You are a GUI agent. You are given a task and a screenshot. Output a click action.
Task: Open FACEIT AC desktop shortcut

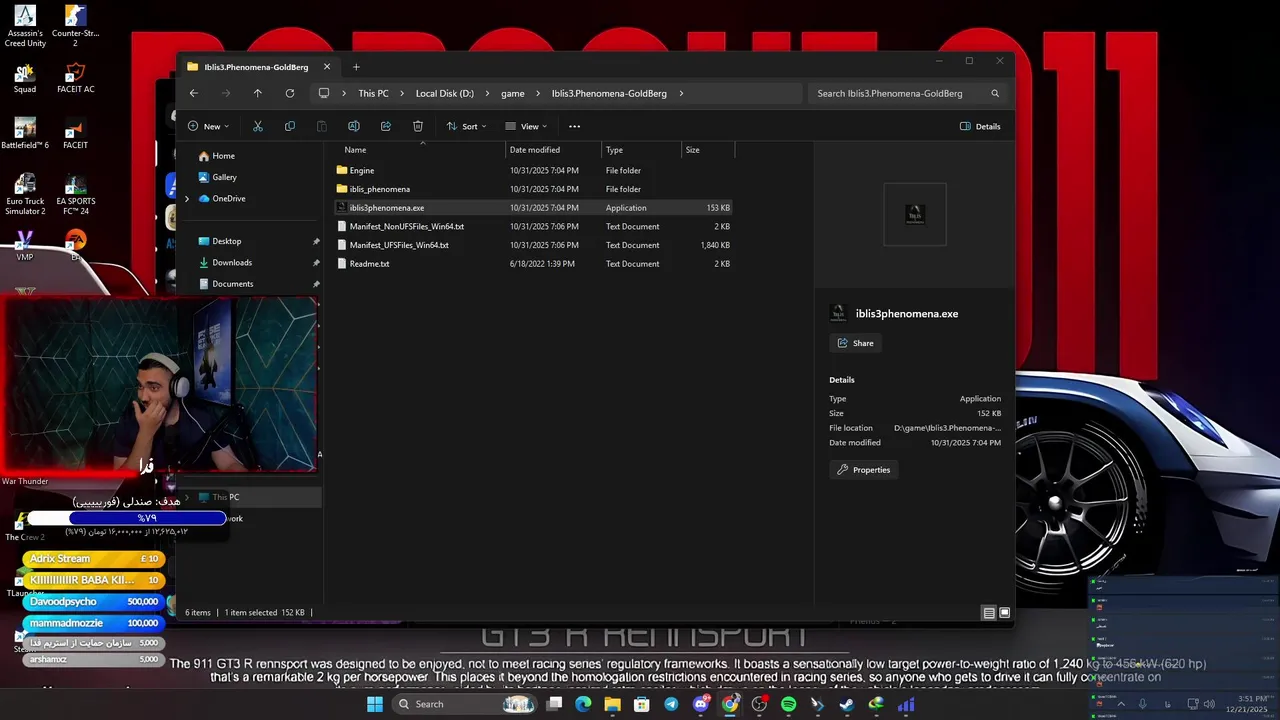tap(75, 78)
